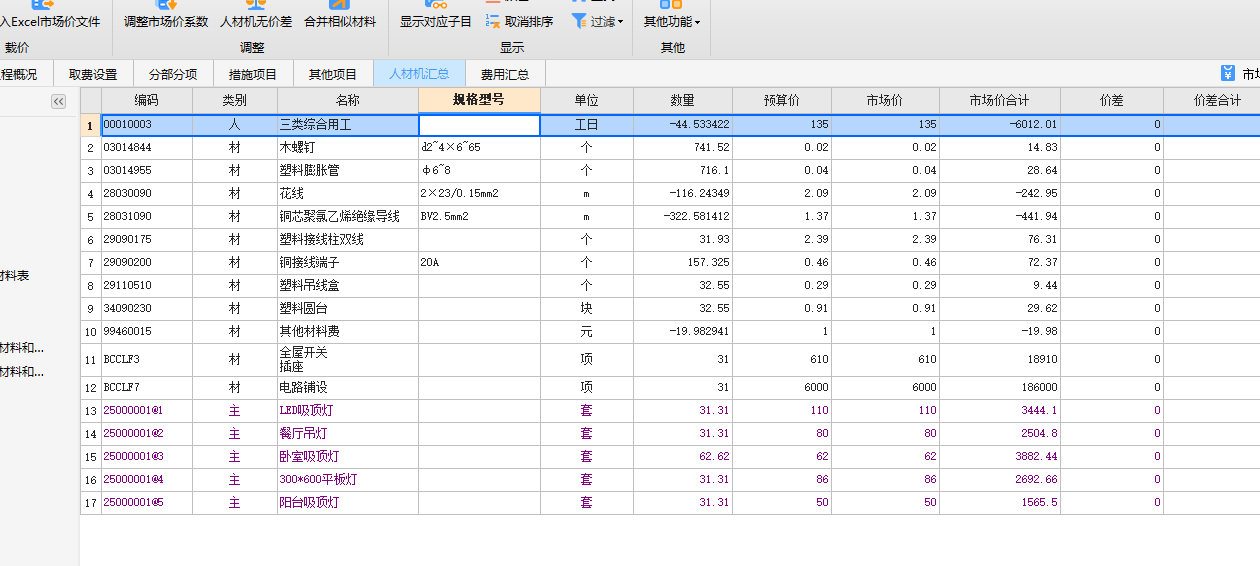
Task: Select row header number 12
Action: pyautogui.click(x=90, y=388)
